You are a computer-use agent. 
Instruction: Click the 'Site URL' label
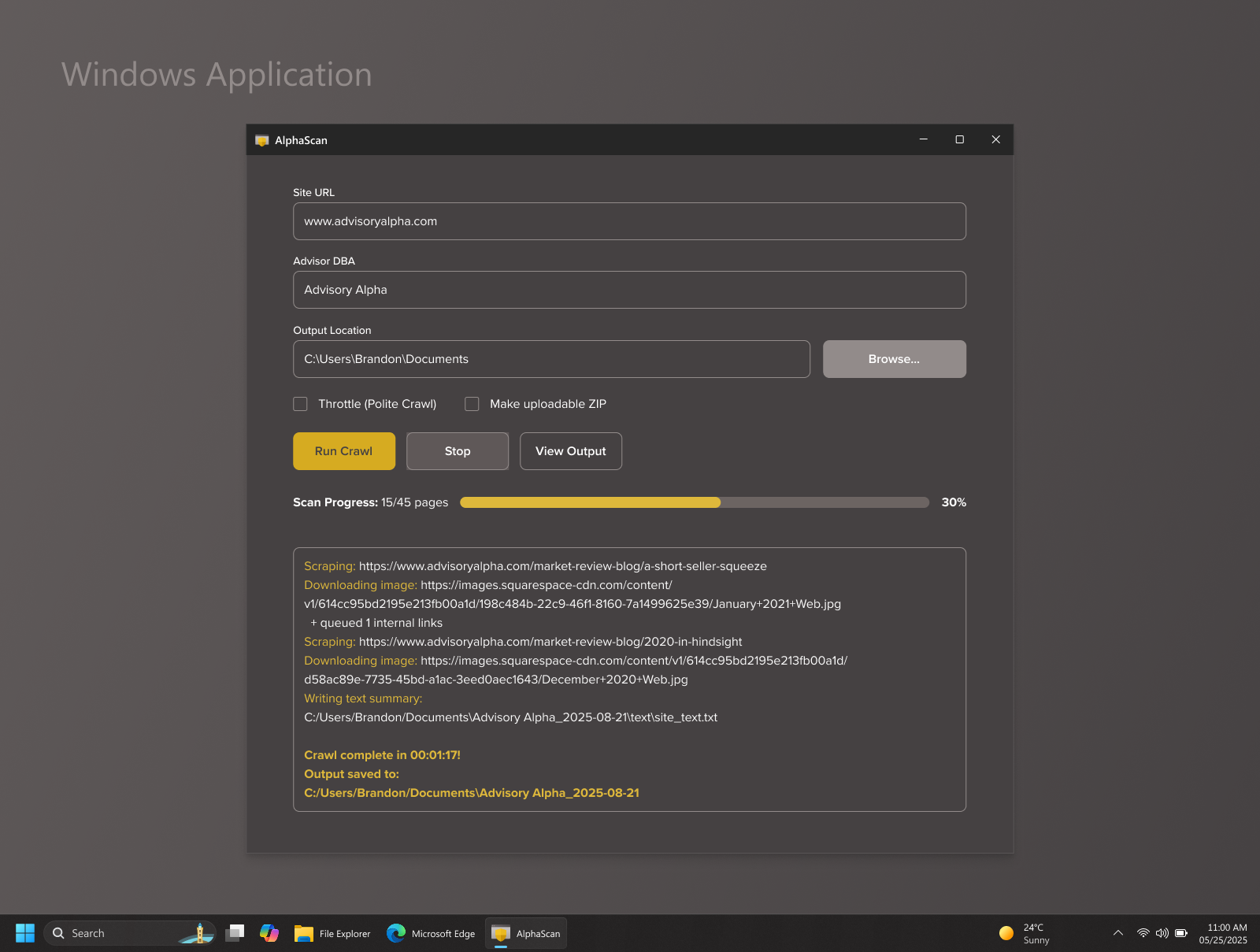313,192
